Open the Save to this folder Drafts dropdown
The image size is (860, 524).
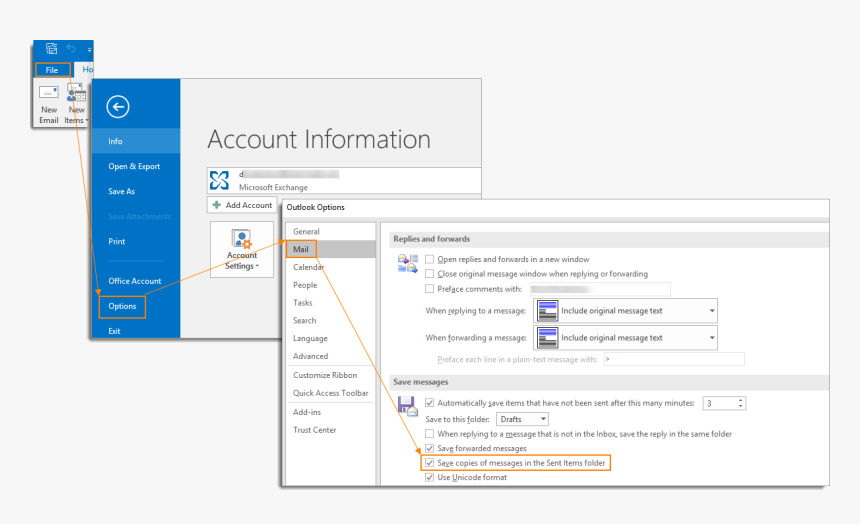(x=522, y=419)
